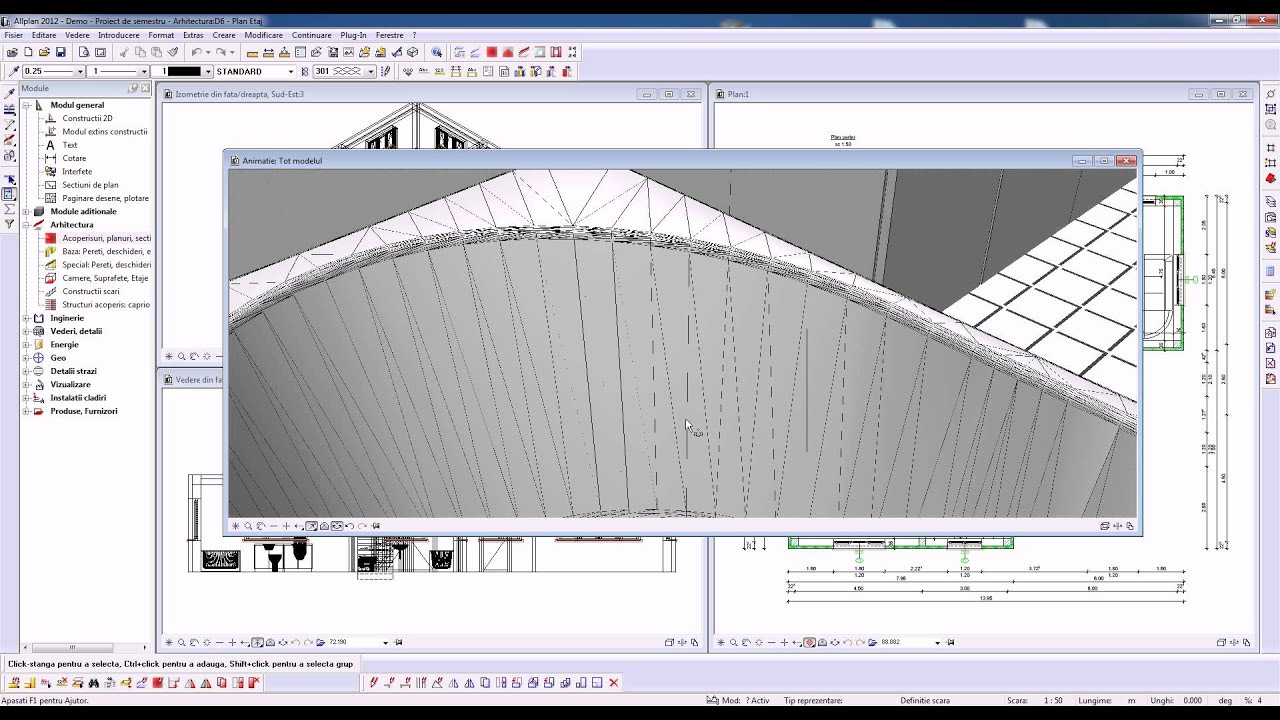This screenshot has width=1280, height=720.
Task: Toggle the pin on the Module panel
Action: 133,88
